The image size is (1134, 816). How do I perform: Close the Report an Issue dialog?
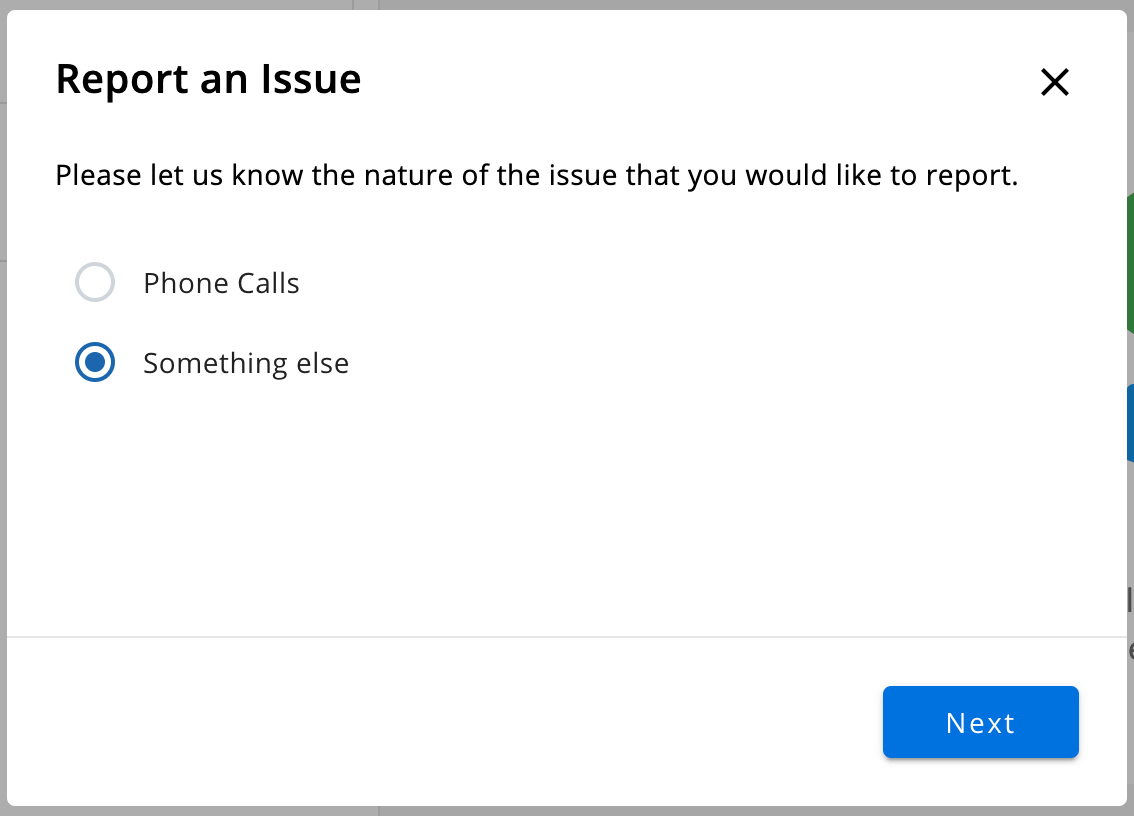pos(1054,82)
